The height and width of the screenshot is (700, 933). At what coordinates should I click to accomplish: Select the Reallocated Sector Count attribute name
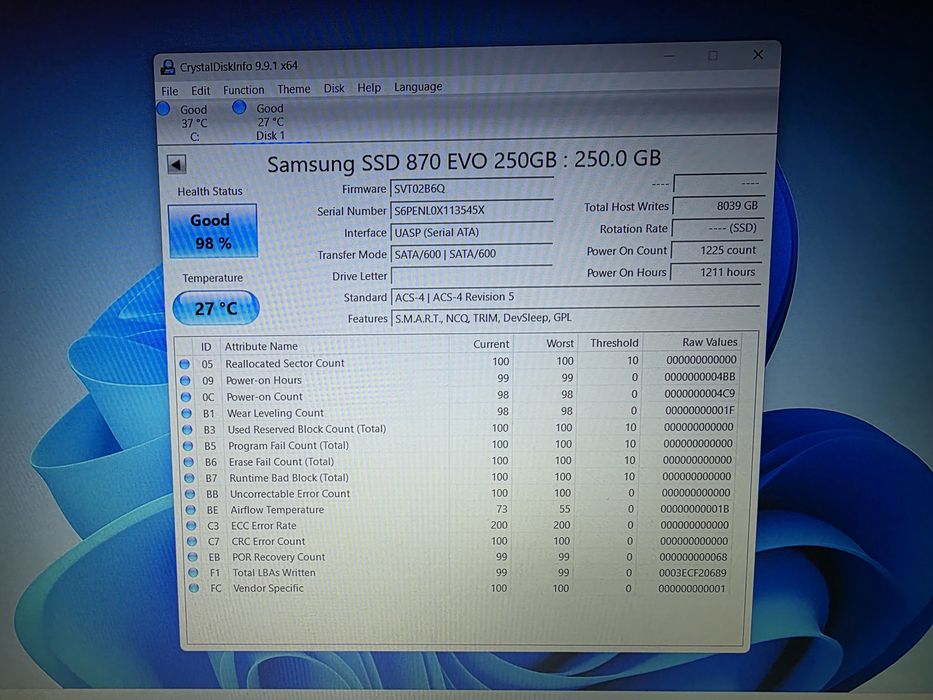[284, 363]
